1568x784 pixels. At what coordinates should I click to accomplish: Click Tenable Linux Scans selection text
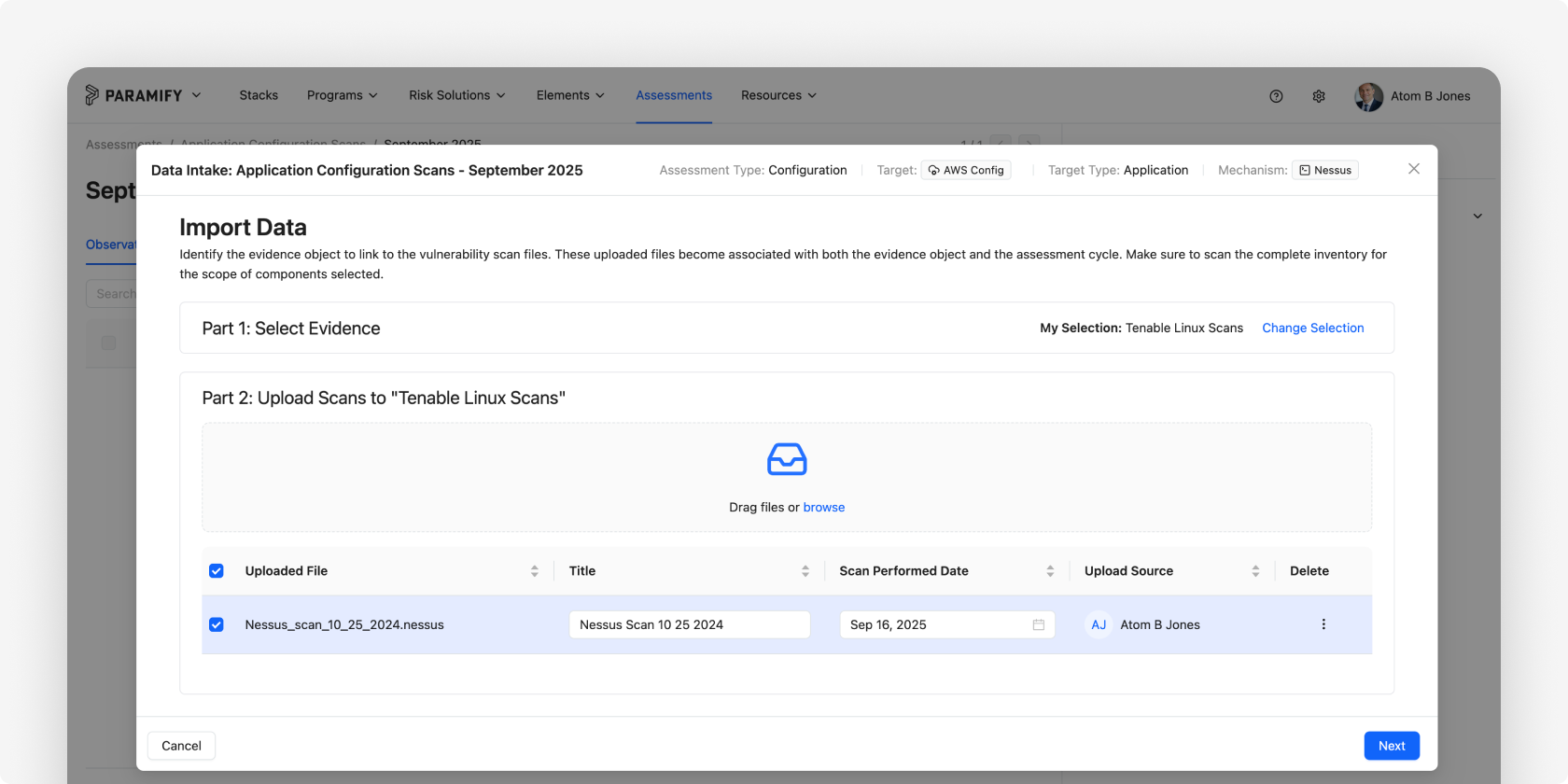pos(1184,328)
